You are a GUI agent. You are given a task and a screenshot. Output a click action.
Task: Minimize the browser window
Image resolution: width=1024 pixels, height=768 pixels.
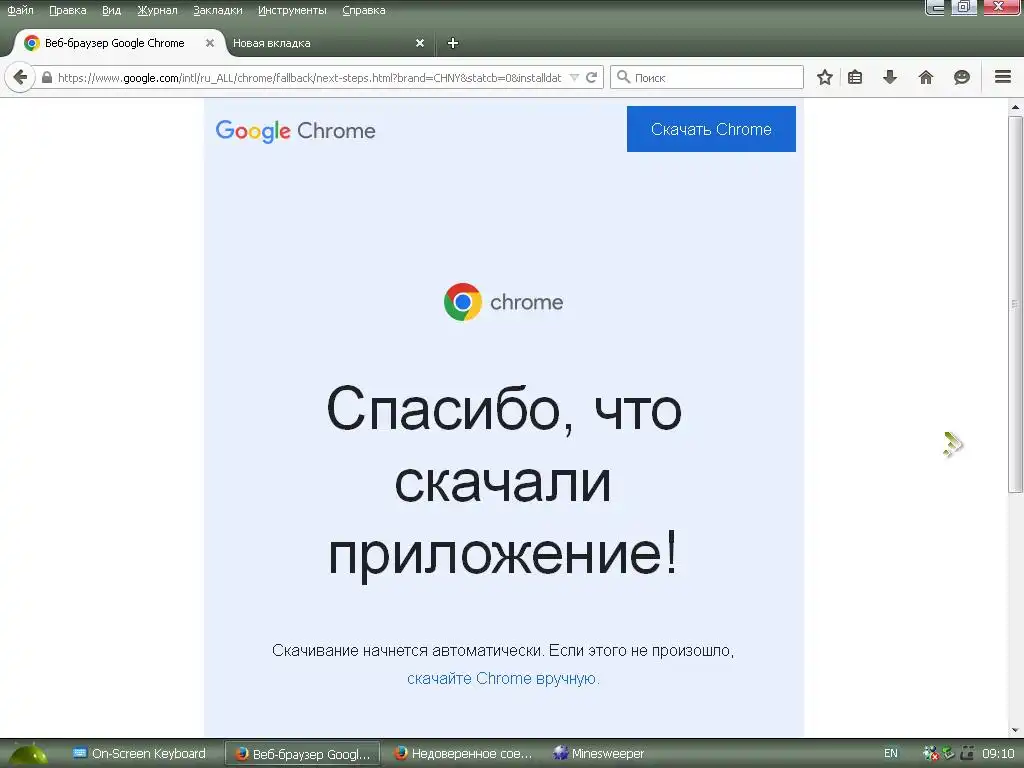tap(936, 7)
